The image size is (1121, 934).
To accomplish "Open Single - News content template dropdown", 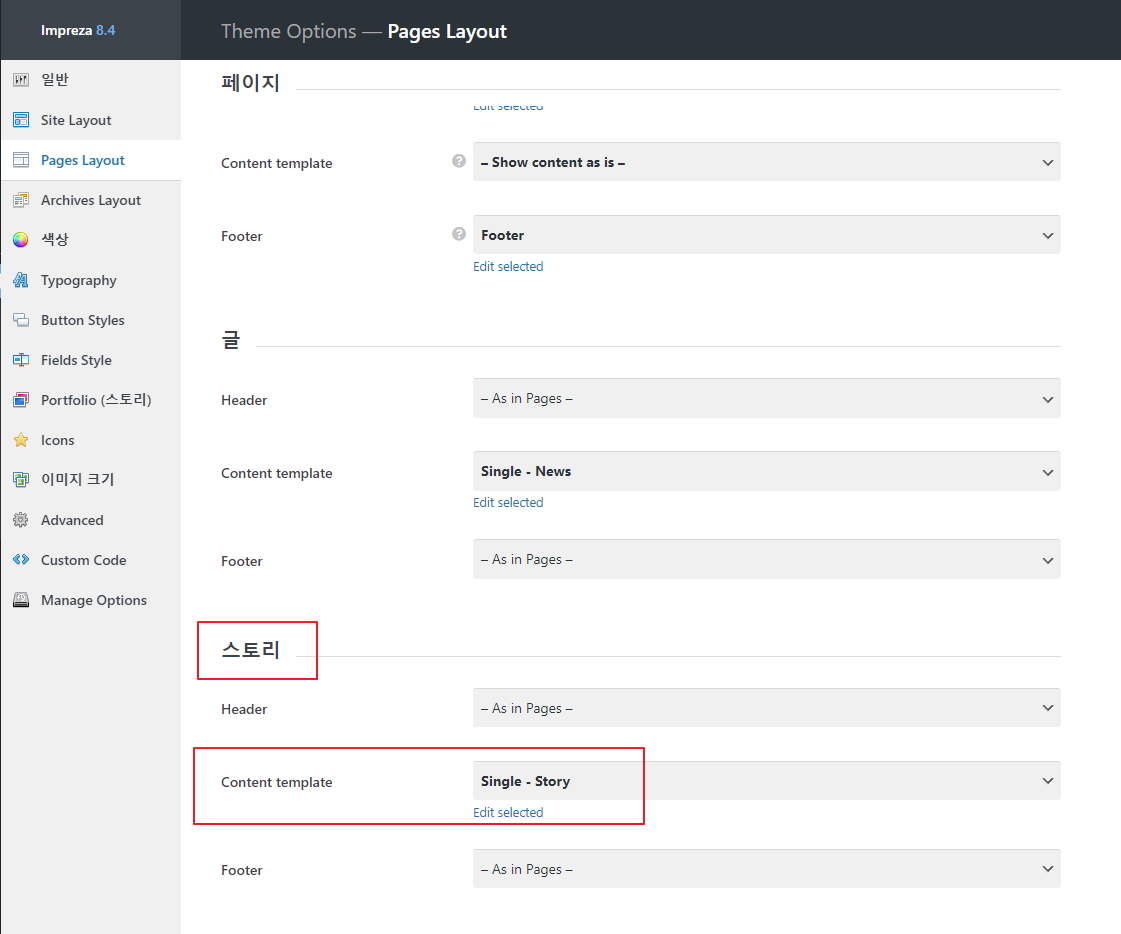I will click(x=766, y=471).
